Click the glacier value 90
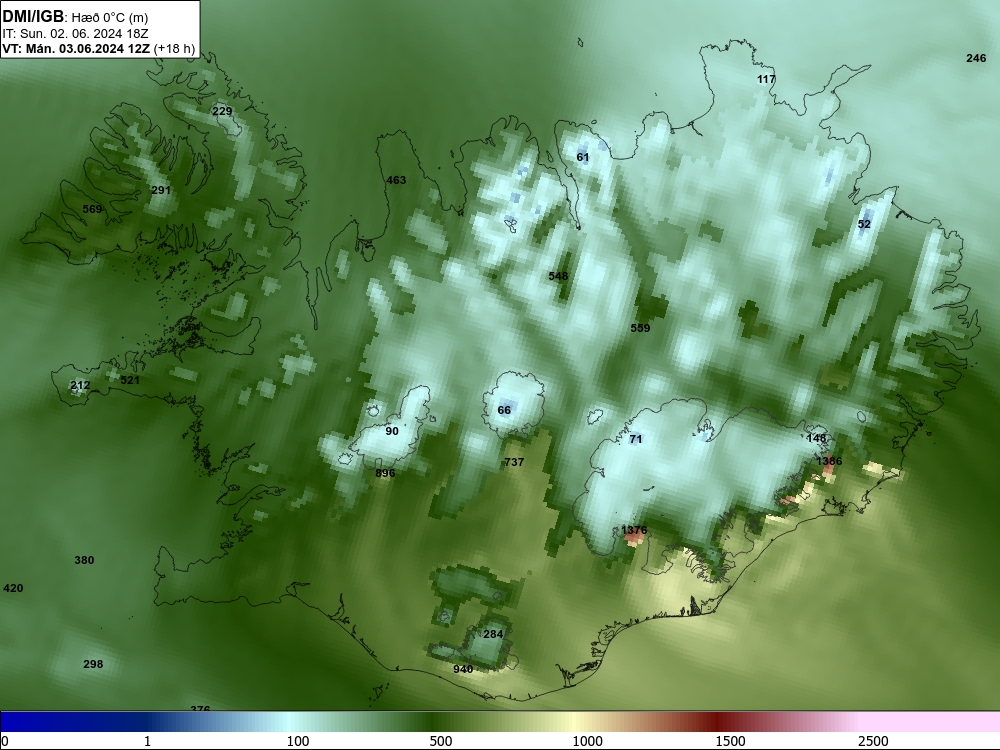 pyautogui.click(x=392, y=431)
